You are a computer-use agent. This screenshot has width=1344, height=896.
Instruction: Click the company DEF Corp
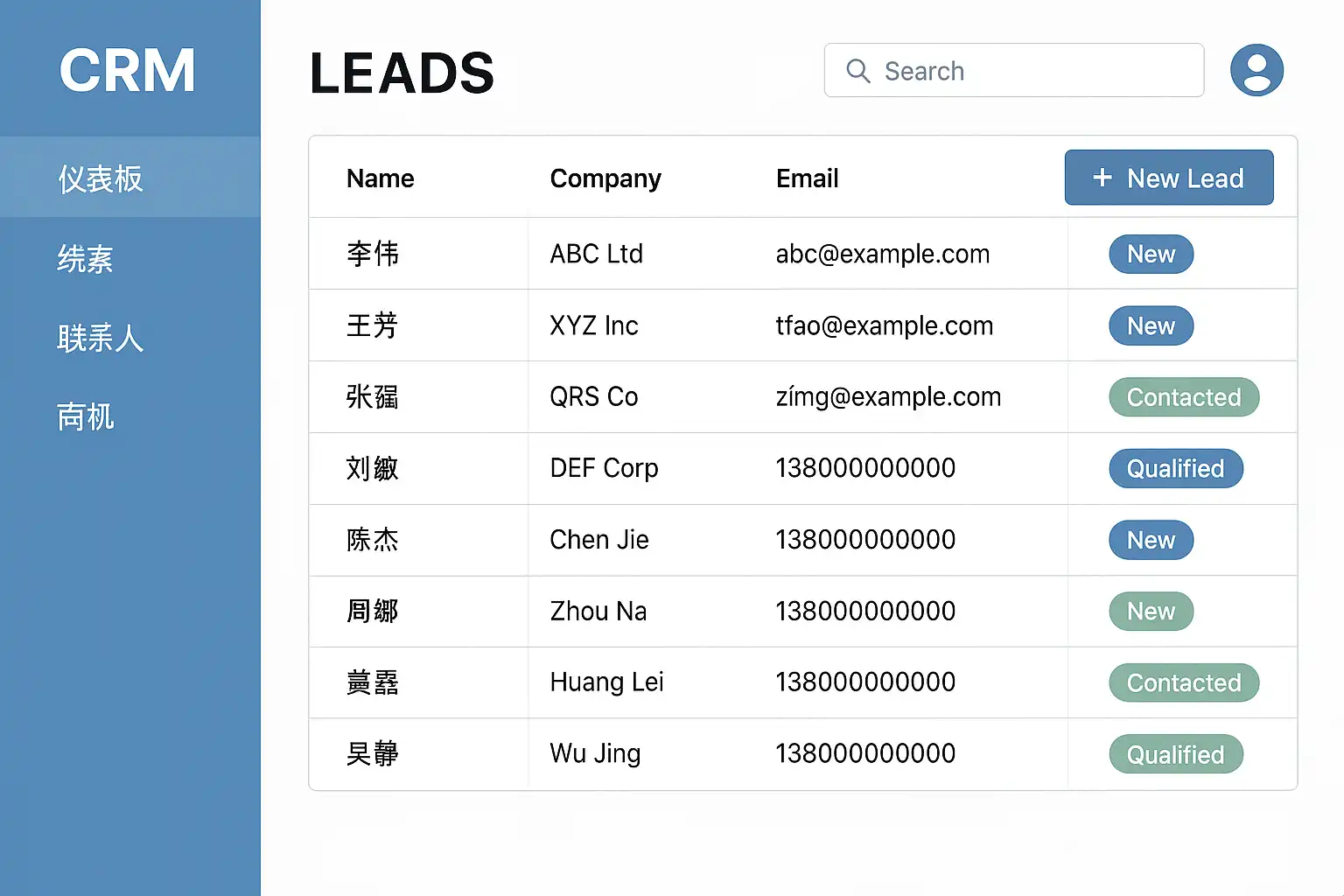coord(605,468)
